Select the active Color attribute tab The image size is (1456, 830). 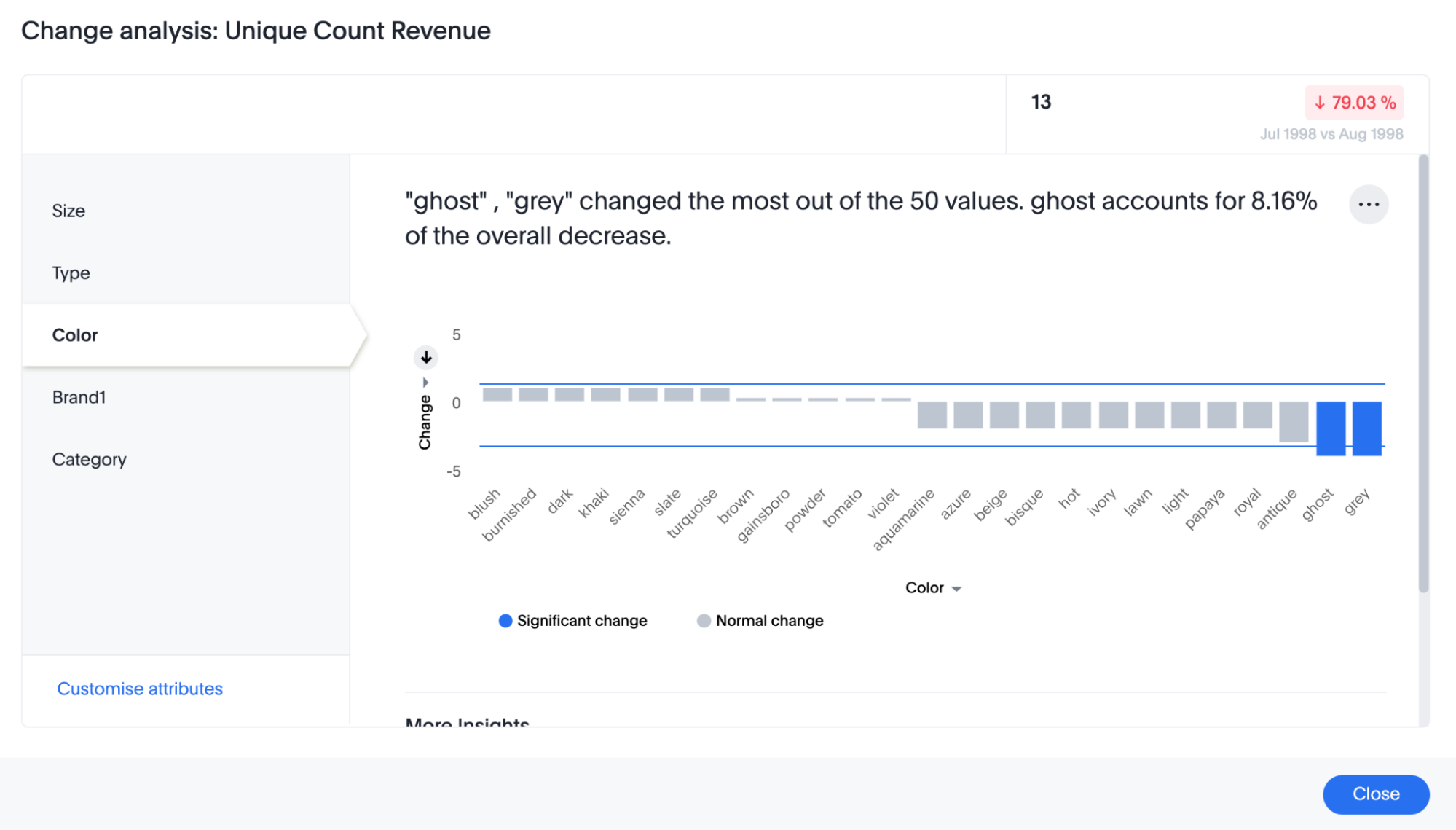(x=75, y=334)
